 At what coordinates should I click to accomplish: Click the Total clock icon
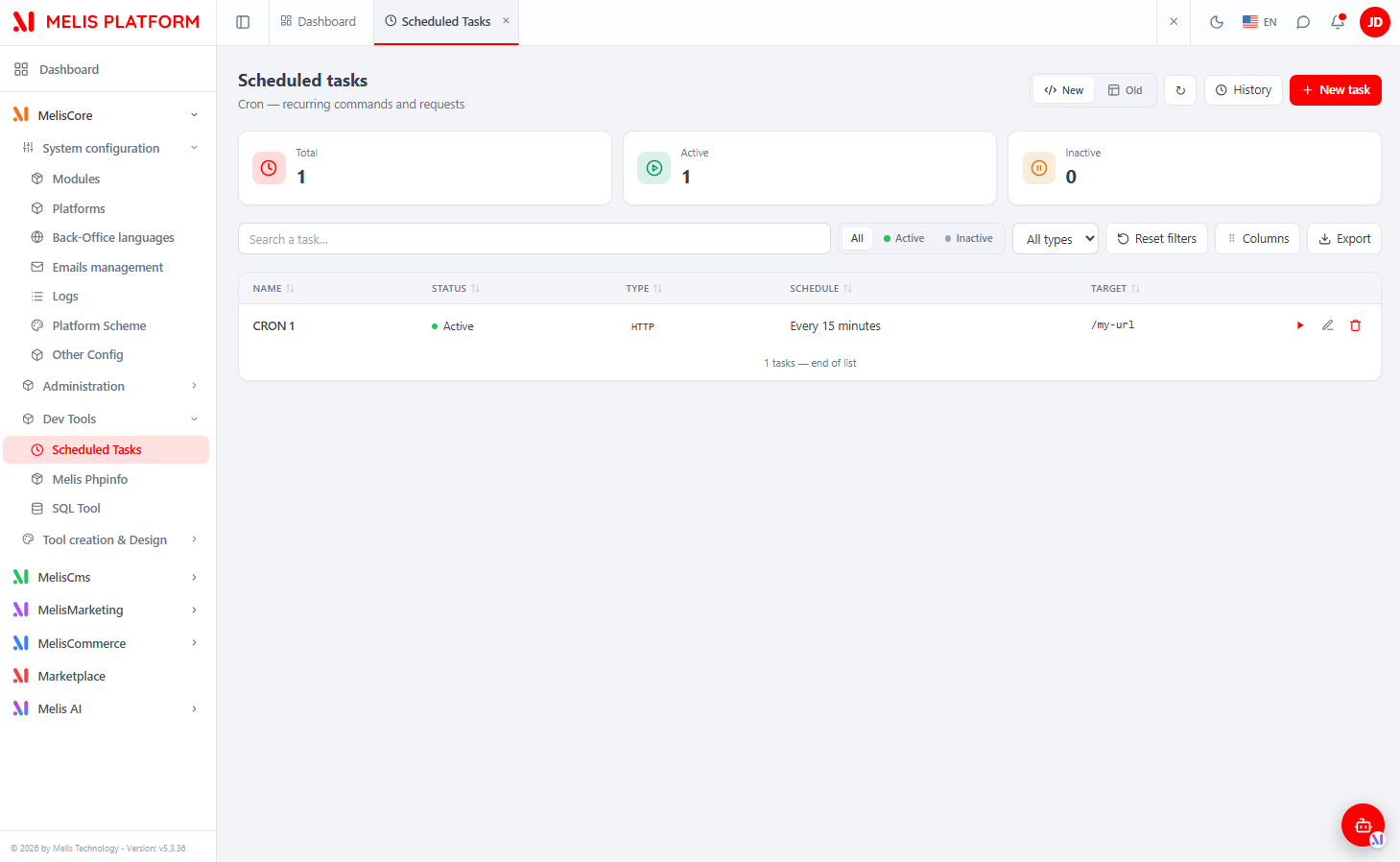click(269, 168)
